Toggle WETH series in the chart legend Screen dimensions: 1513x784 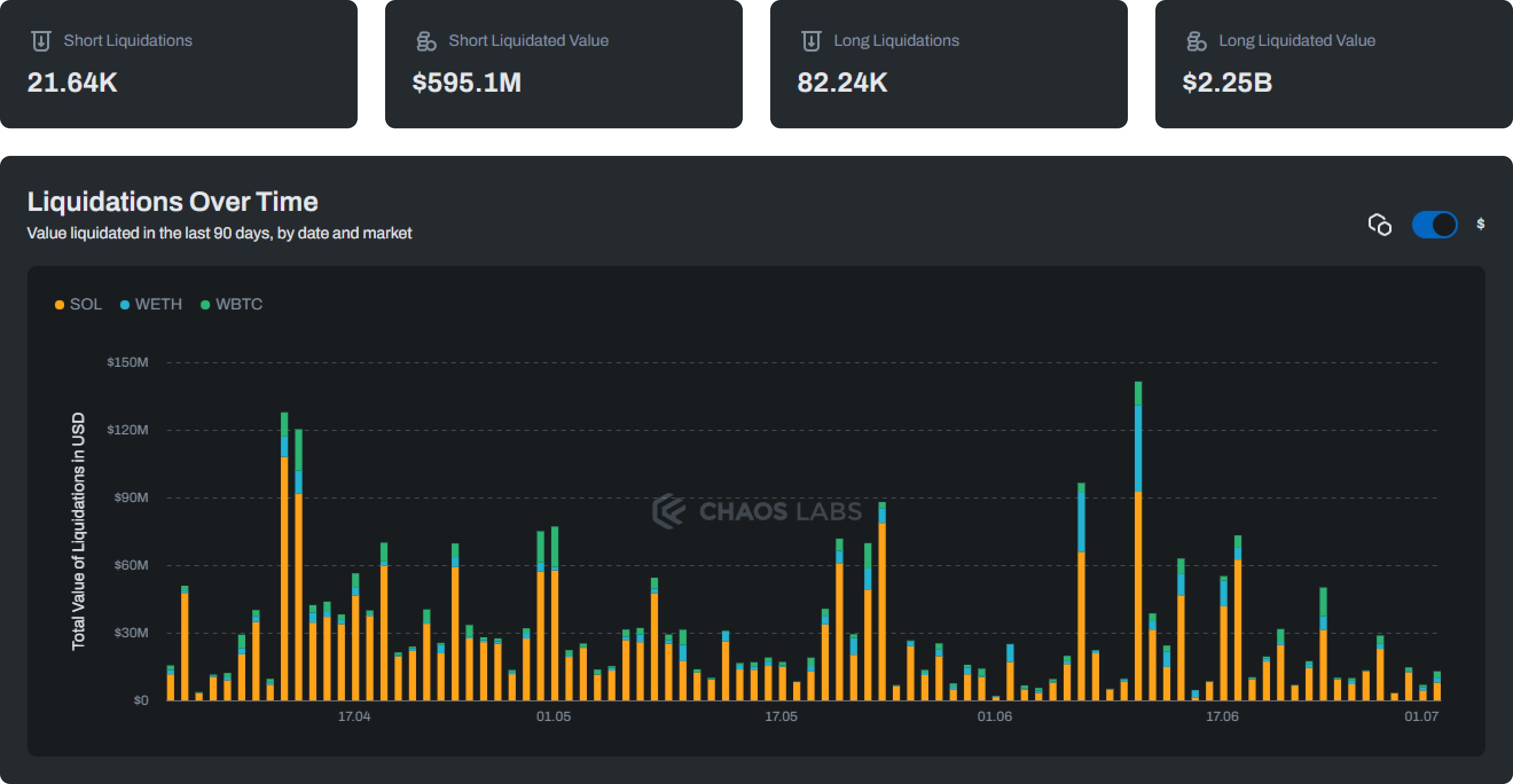click(x=151, y=304)
